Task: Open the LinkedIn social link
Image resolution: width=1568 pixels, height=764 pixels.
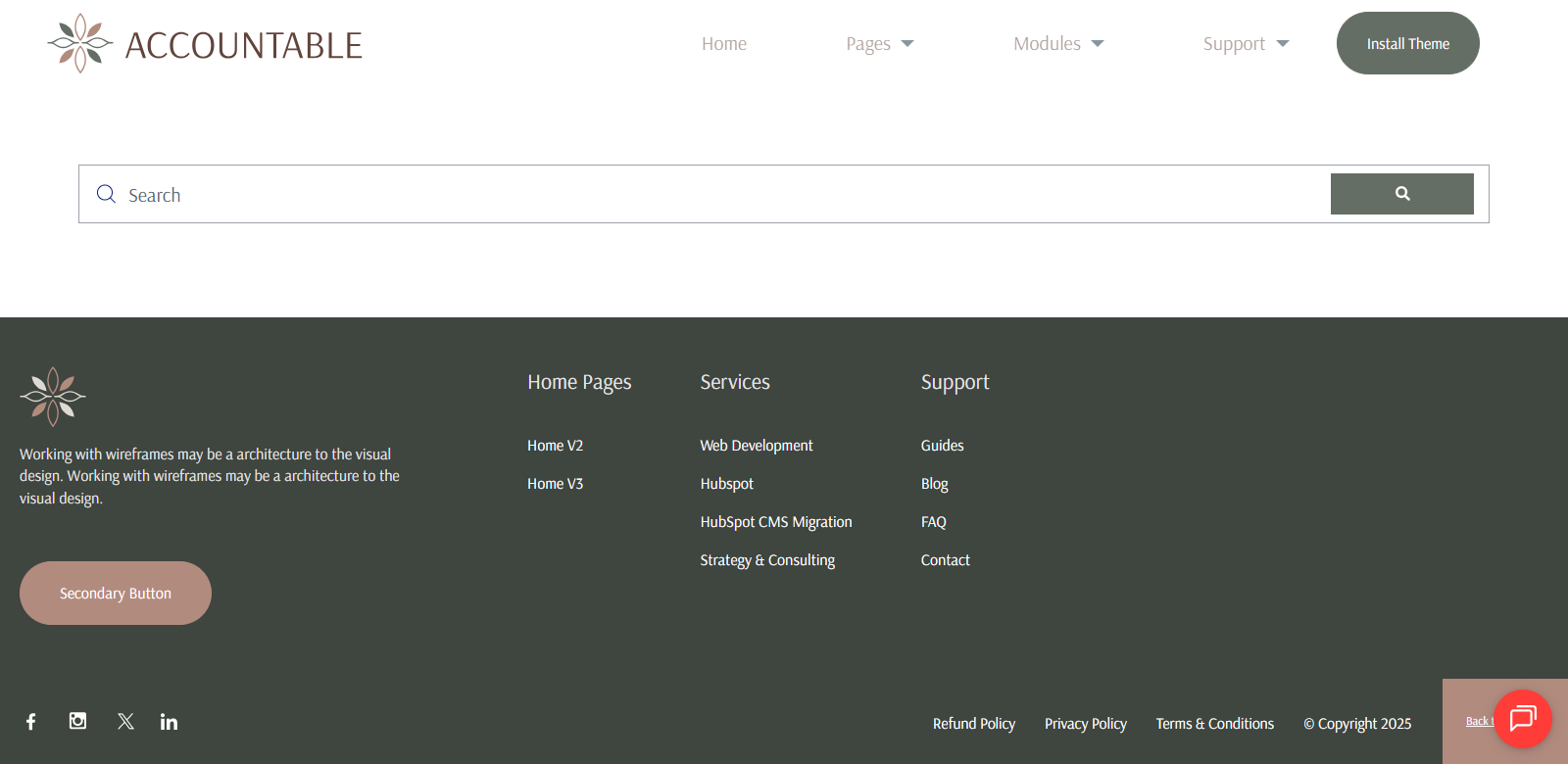Action: tap(170, 722)
